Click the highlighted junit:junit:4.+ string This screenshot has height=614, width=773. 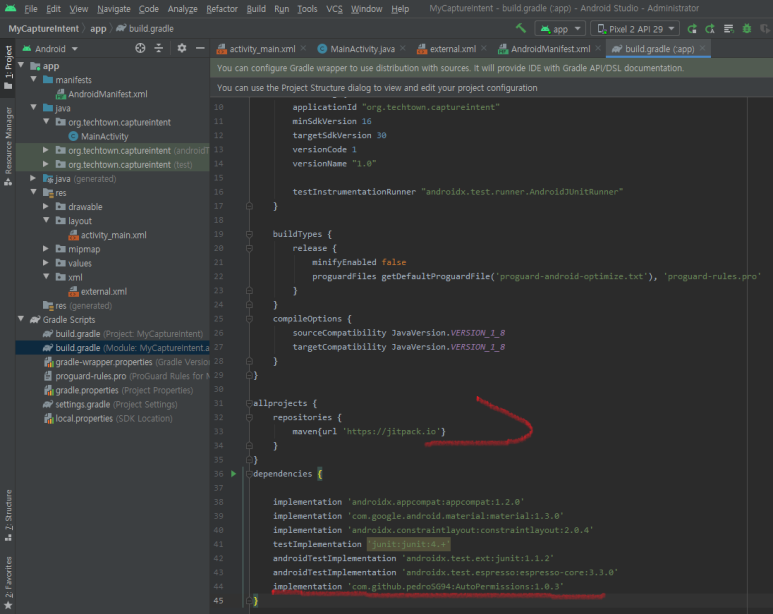(408, 544)
